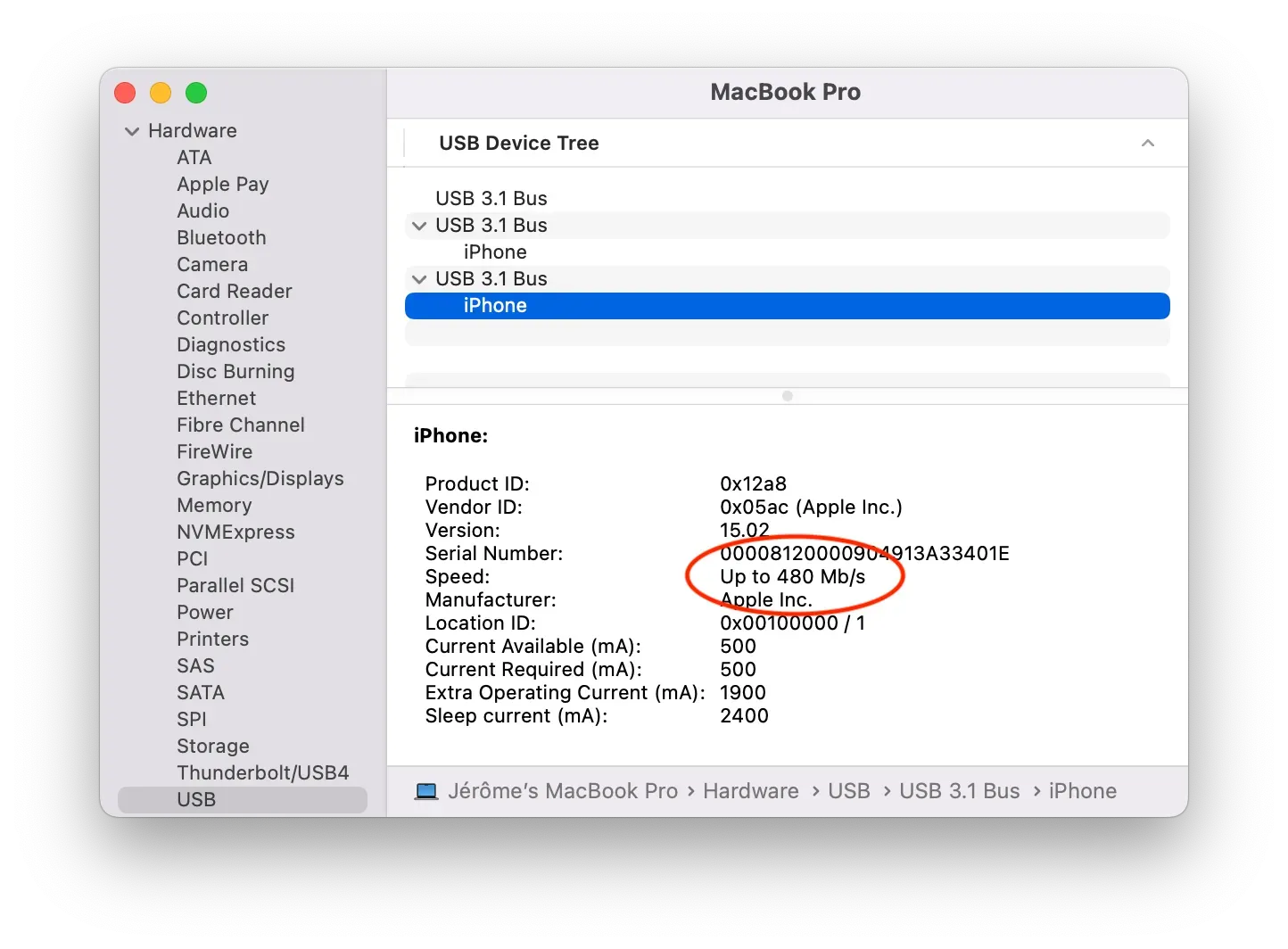Click the panel divider handle between sections
This screenshot has height=949, width=1288.
787,396
